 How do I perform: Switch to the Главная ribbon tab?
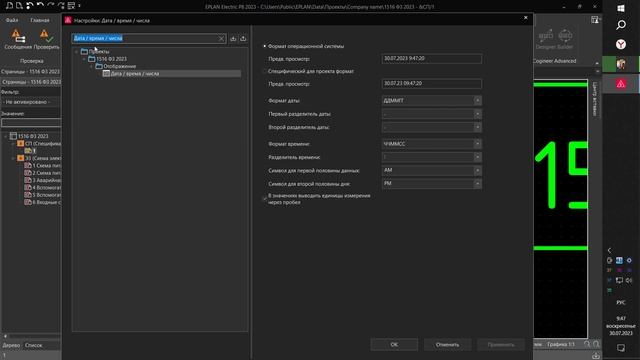pos(40,20)
